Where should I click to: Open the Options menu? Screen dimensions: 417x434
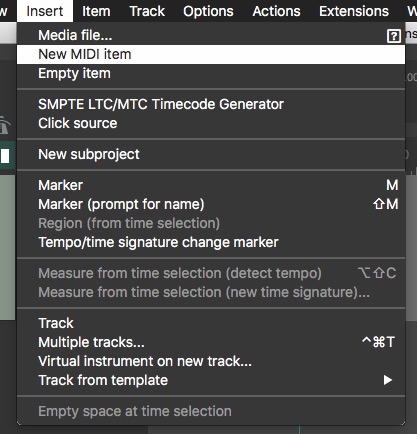click(x=208, y=11)
